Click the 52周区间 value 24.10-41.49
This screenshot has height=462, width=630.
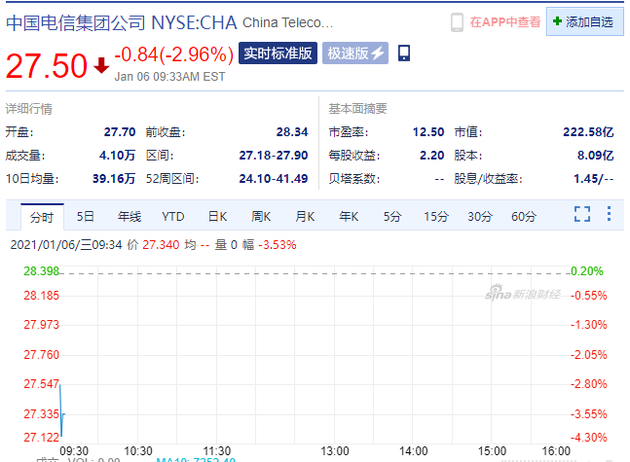click(274, 178)
